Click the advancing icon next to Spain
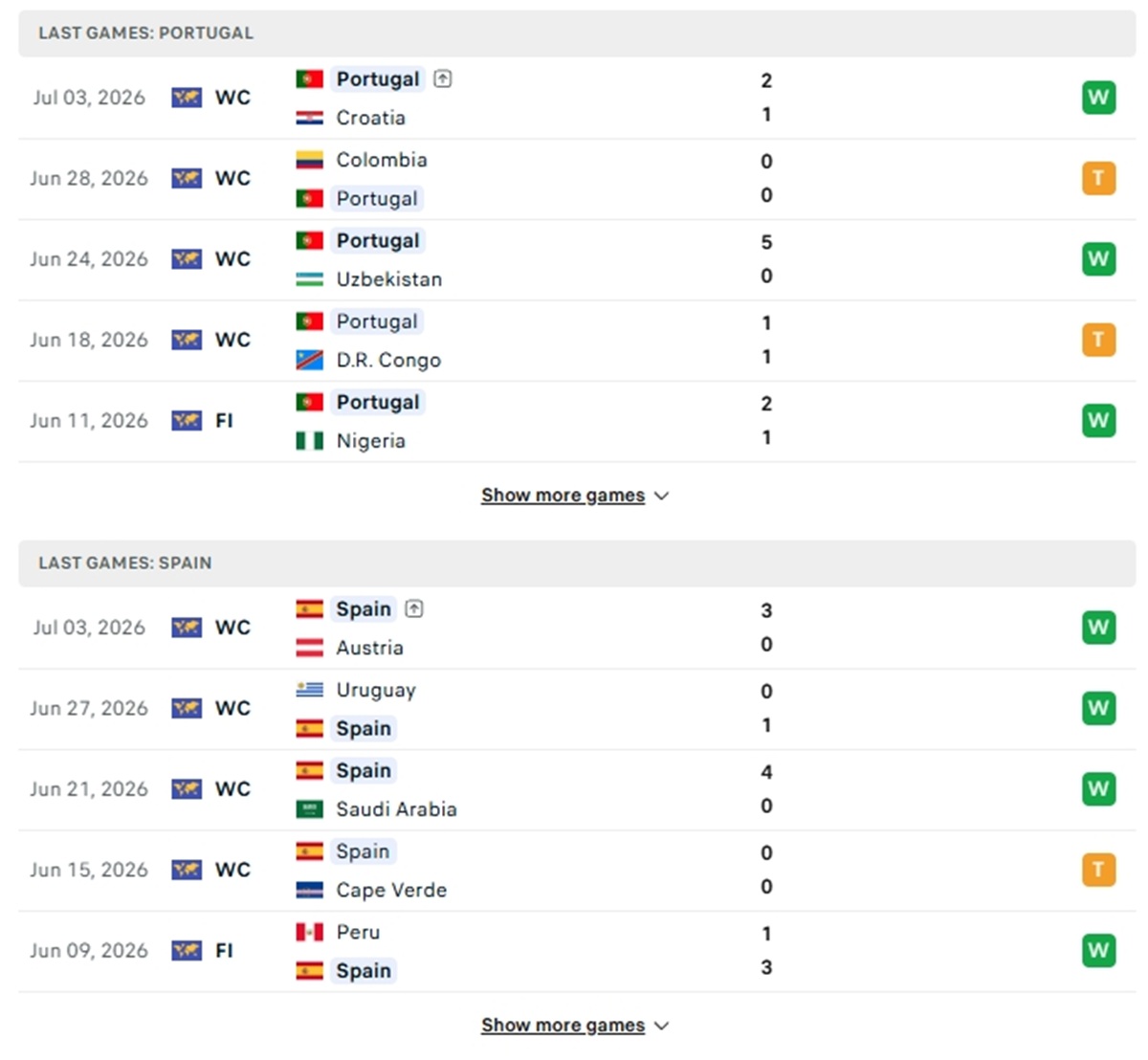The image size is (1148, 1060). [x=413, y=608]
